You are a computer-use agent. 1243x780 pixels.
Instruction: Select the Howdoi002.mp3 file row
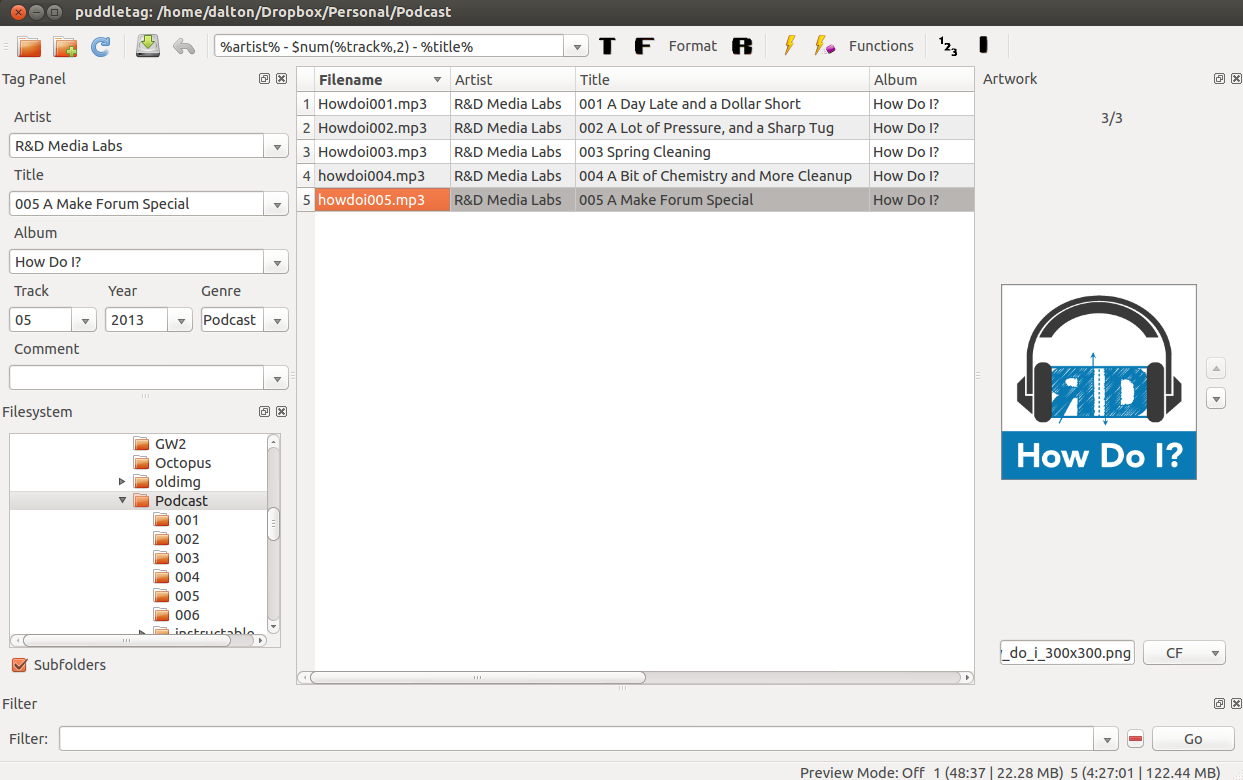[644, 128]
